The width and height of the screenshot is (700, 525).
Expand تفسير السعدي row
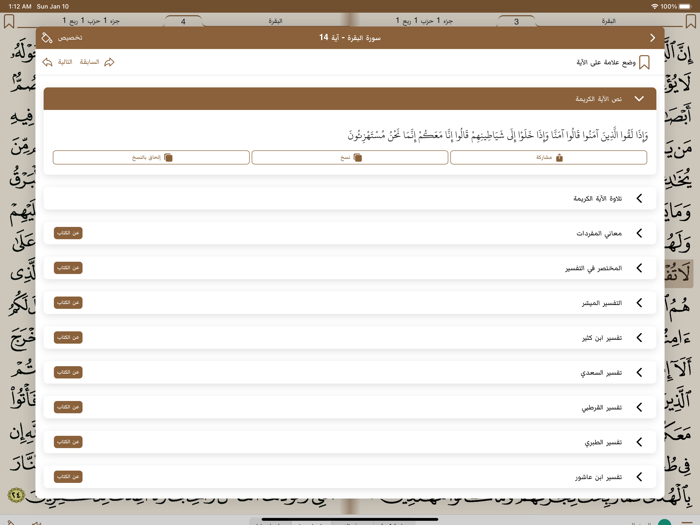(350, 372)
